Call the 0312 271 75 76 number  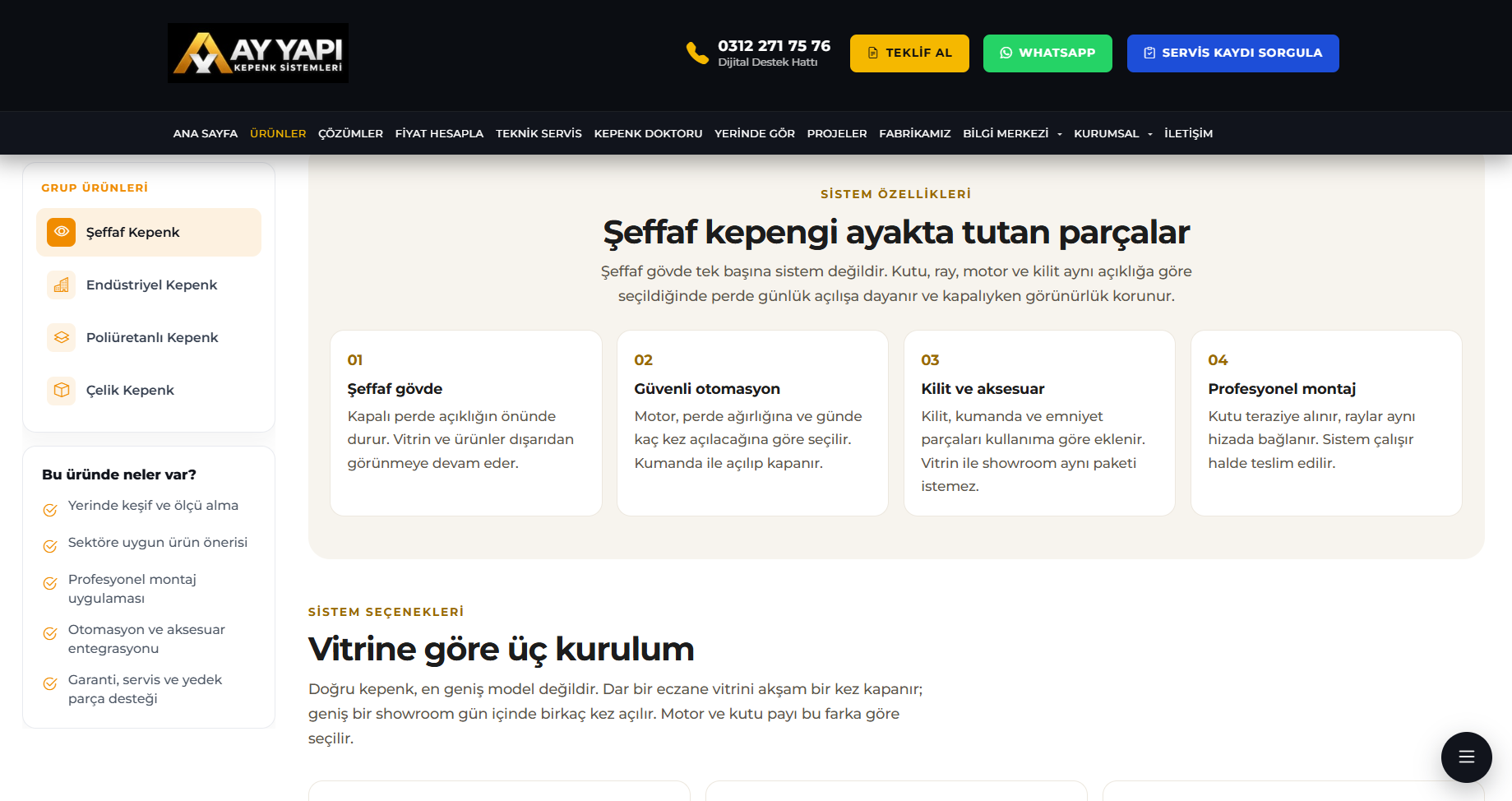click(774, 46)
